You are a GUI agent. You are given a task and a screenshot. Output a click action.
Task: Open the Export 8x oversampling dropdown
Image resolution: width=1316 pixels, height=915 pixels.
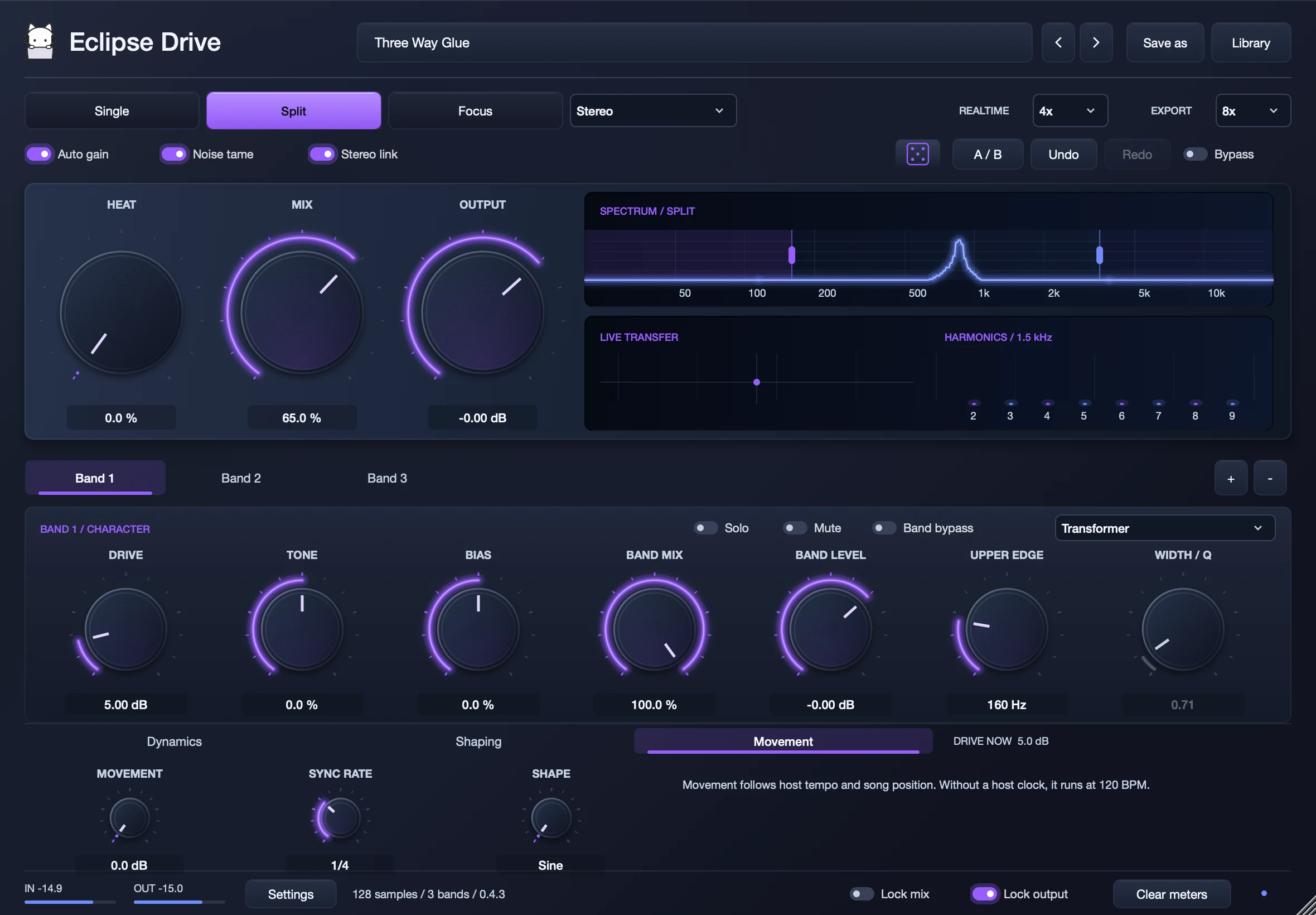1252,110
